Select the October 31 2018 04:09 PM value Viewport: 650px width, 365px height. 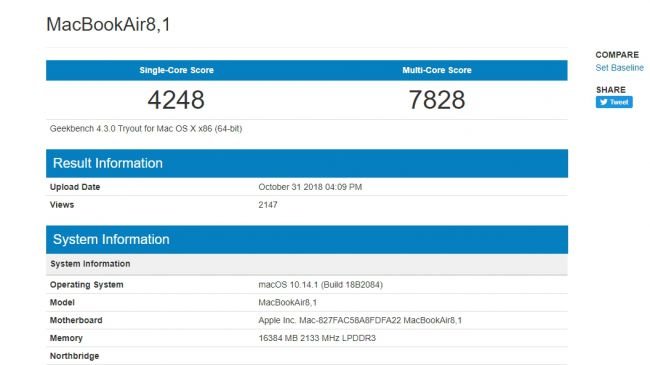310,187
